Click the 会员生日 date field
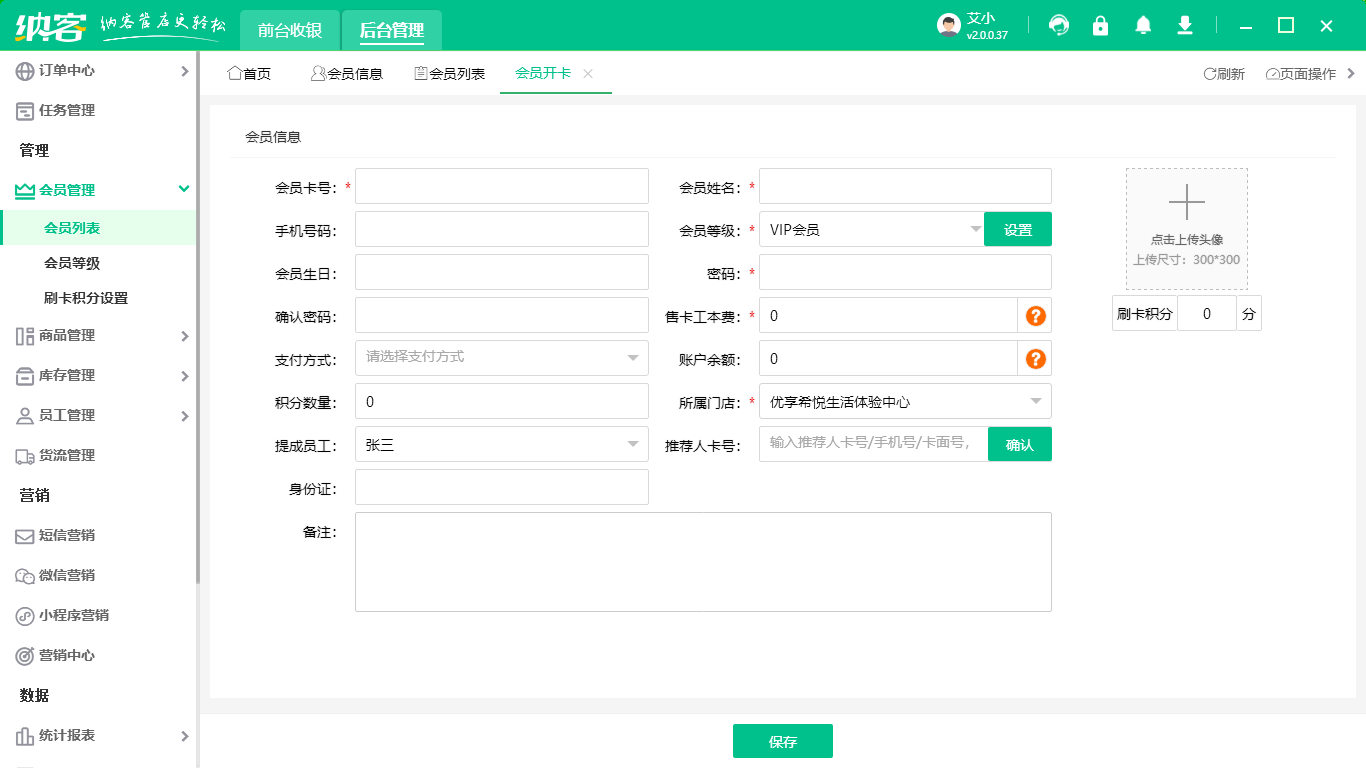Screen dimensions: 1366x768 tap(502, 272)
